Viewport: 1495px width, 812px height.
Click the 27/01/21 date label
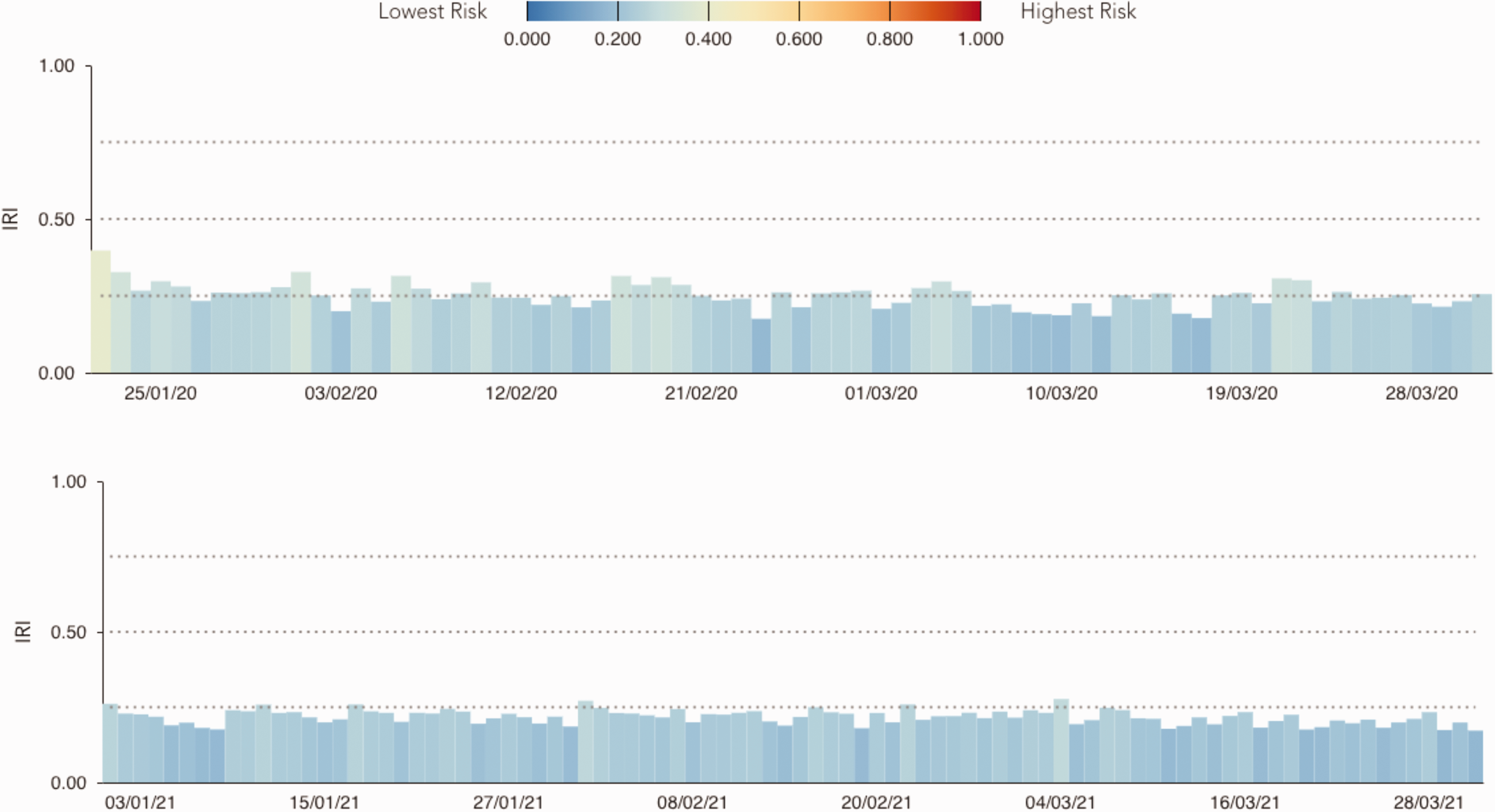[508, 803]
